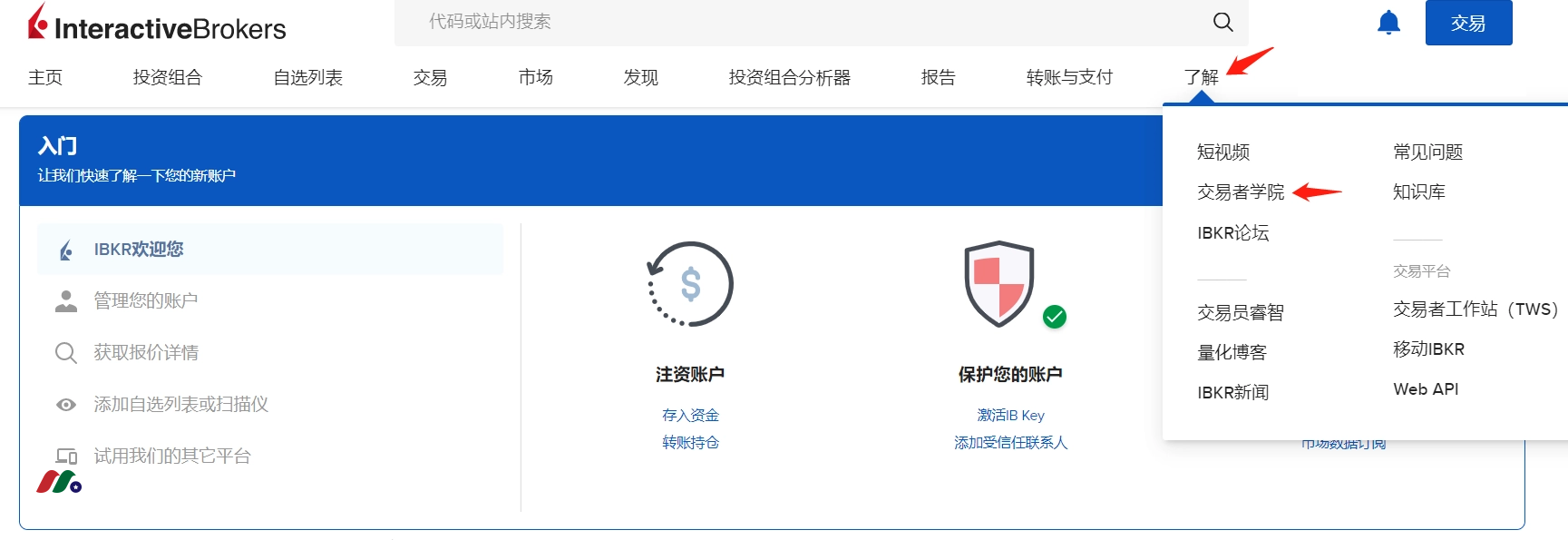The height and width of the screenshot is (540, 1568).
Task: Open the 发现 navigation menu
Action: coord(641,78)
